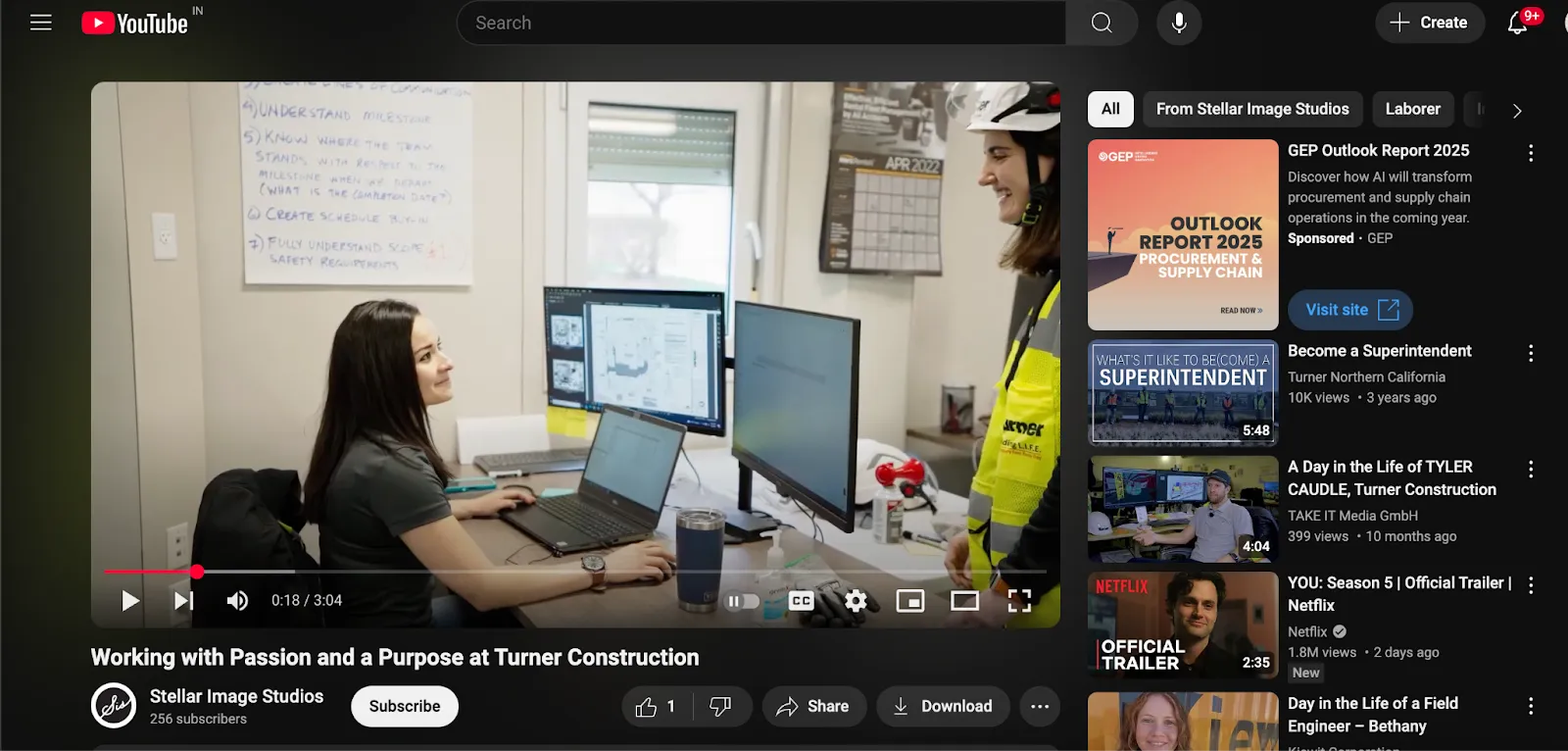Focus the Search input field

coord(761,23)
